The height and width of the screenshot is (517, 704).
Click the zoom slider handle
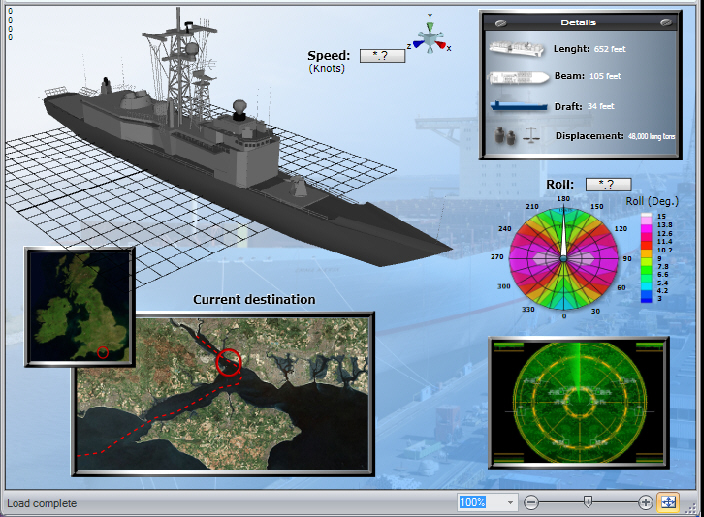[588, 502]
